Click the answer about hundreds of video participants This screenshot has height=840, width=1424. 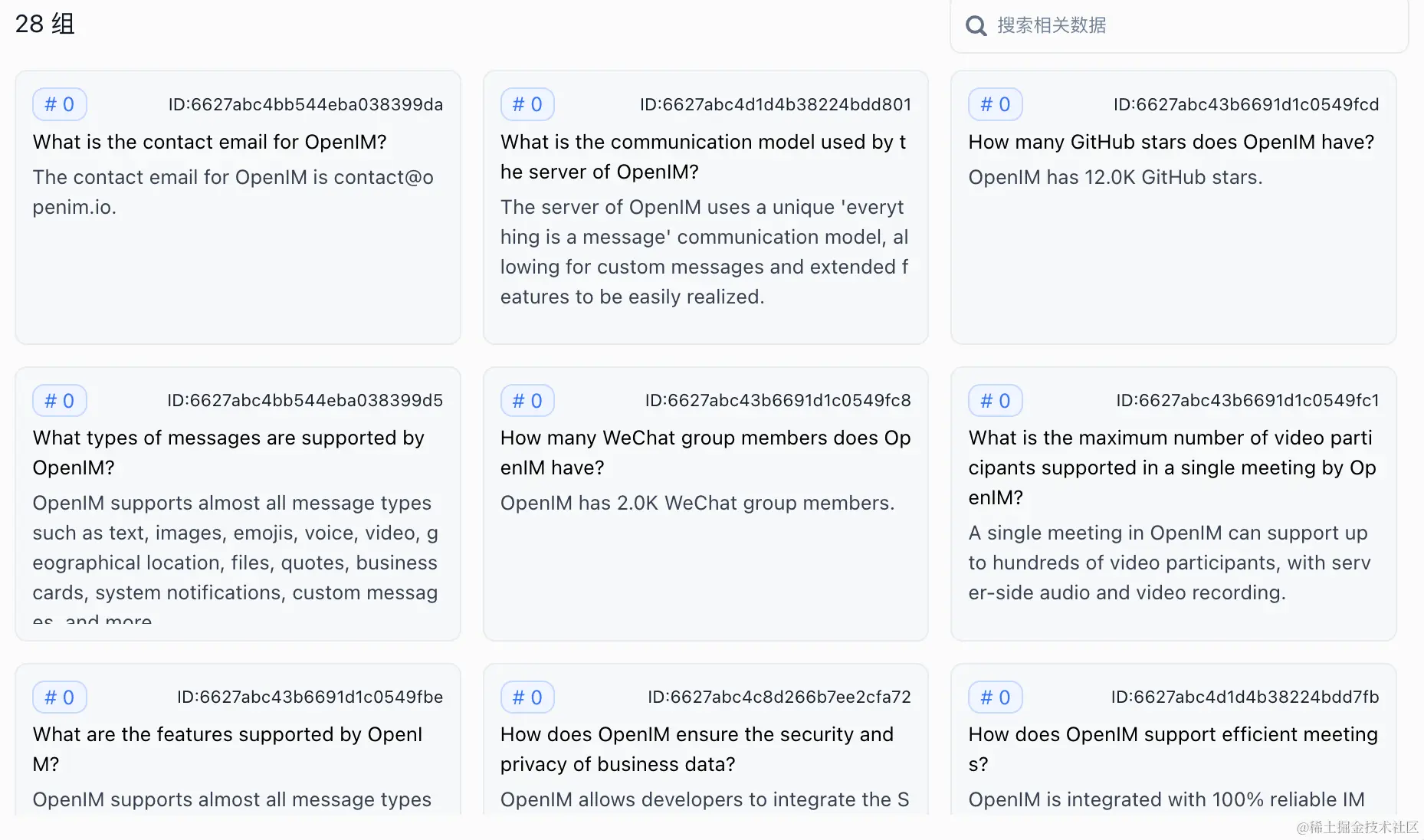tap(1169, 563)
